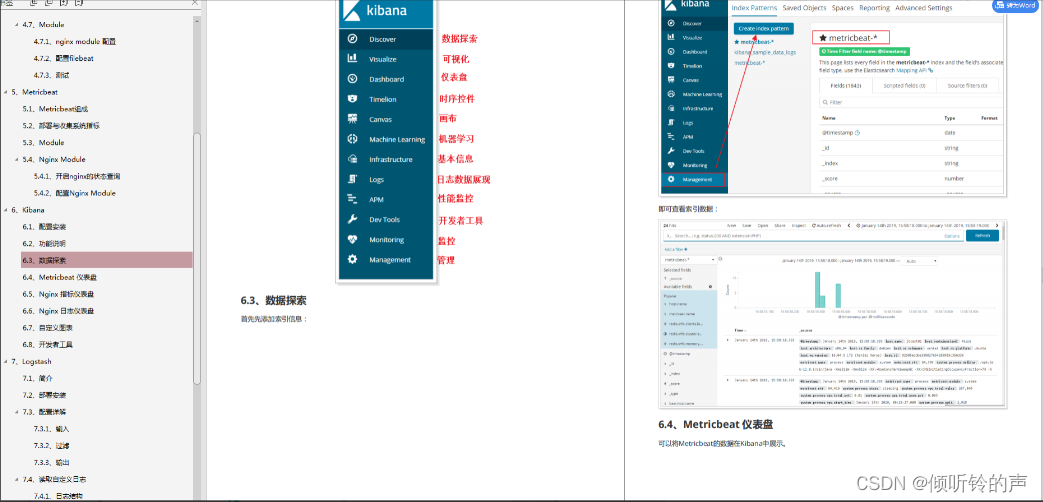This screenshot has height=502, width=1043.
Task: Go to outline item 5.1 Metricbeat组成
Action: [x=55, y=108]
